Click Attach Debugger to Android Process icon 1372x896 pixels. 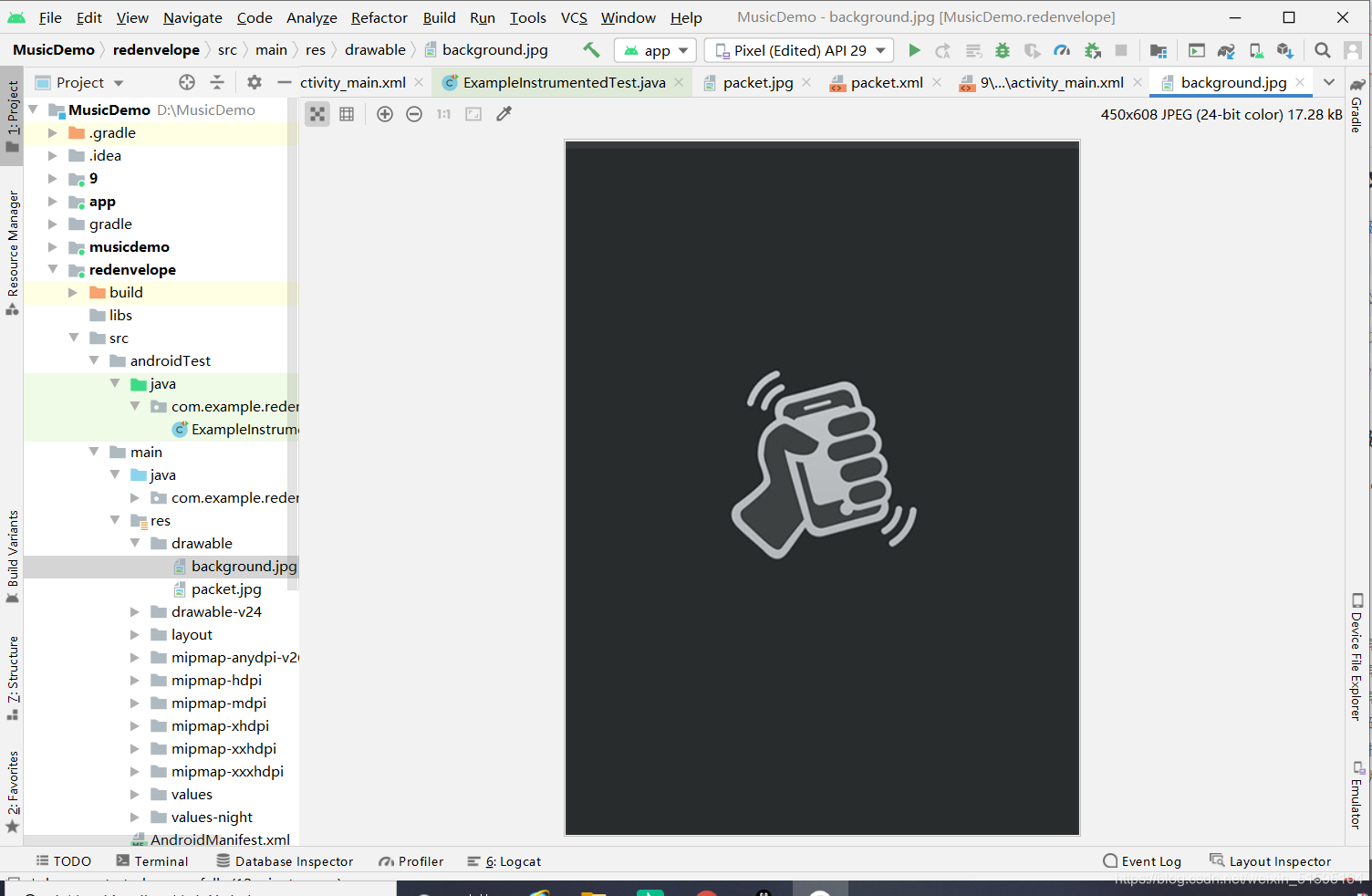click(x=1092, y=50)
